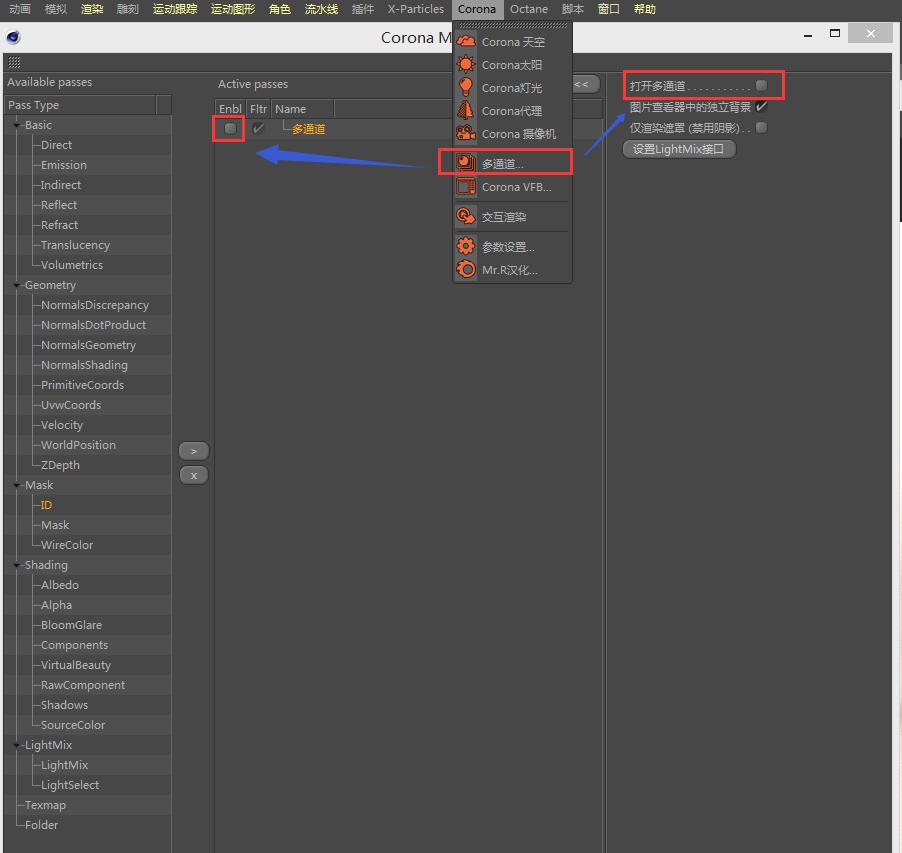Click the 设置LightMix接口 button
902x853 pixels.
pos(679,149)
